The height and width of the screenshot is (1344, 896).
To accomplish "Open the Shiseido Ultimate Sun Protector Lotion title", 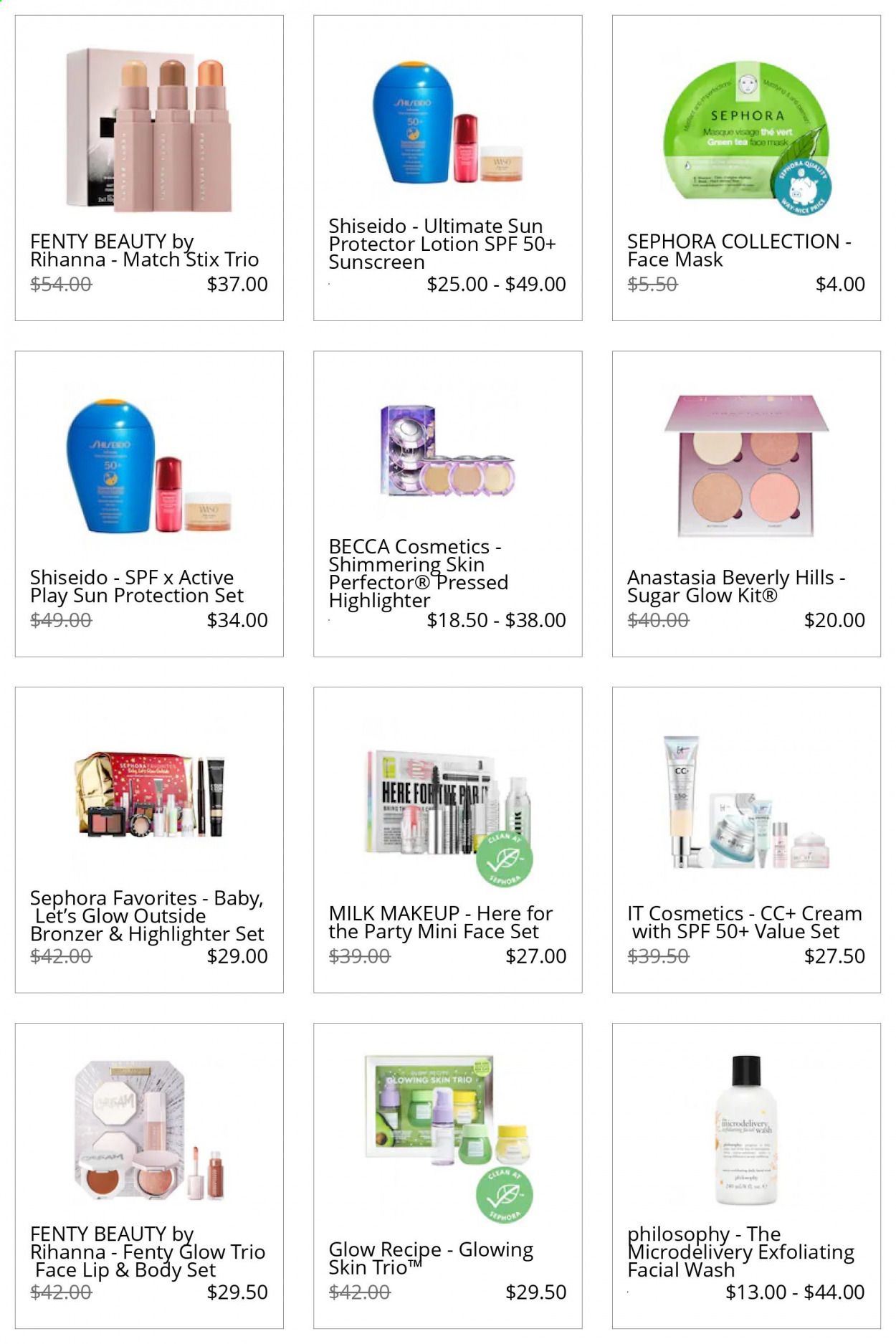I will [442, 244].
